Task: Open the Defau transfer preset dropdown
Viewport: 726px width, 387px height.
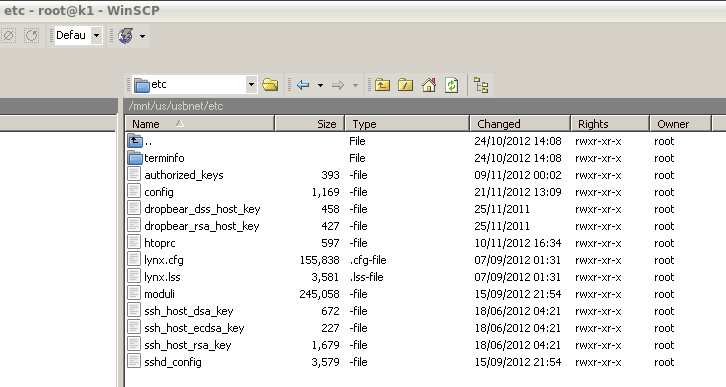Action: pyautogui.click(x=96, y=35)
